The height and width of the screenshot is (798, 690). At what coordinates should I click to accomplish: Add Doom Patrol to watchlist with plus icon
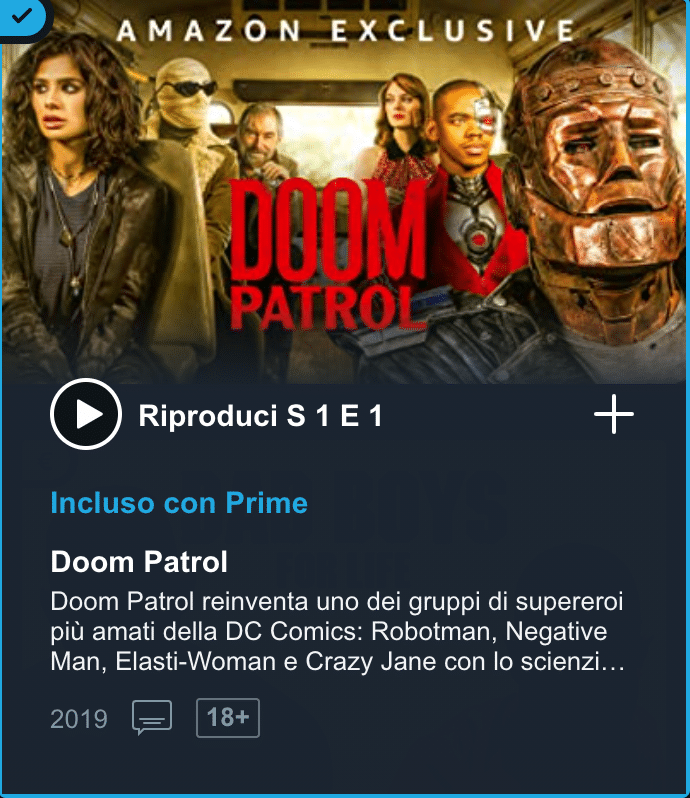point(614,414)
